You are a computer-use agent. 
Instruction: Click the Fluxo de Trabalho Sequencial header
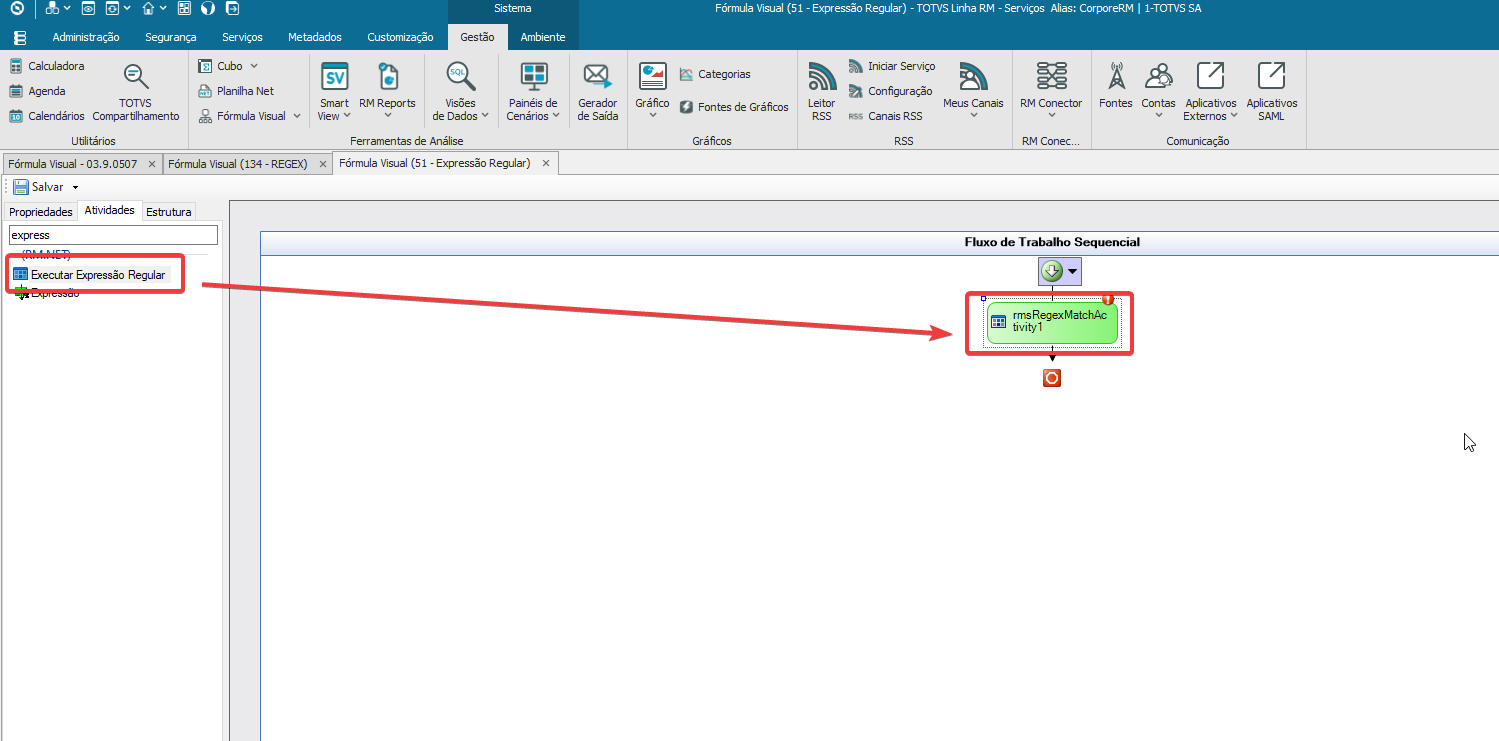(x=1052, y=242)
